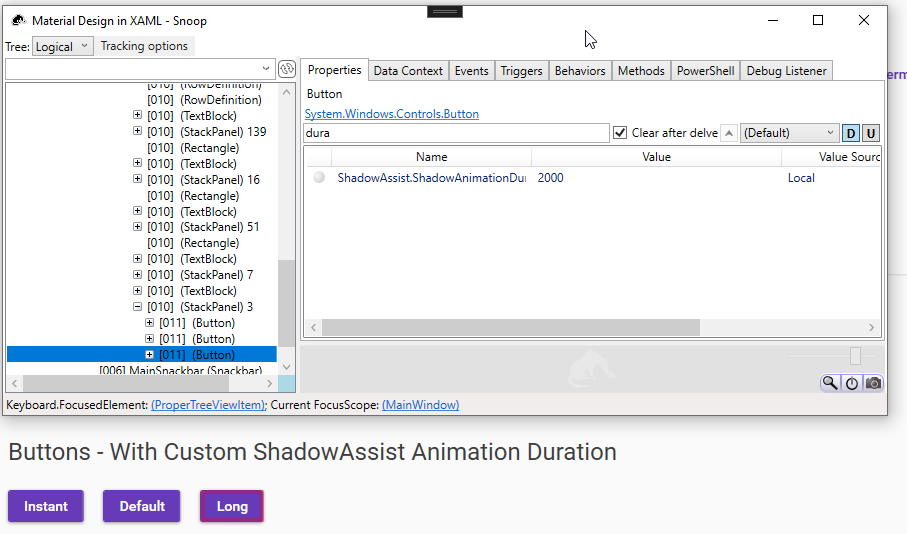Click the Instant button
The width and height of the screenshot is (907, 534).
click(46, 506)
